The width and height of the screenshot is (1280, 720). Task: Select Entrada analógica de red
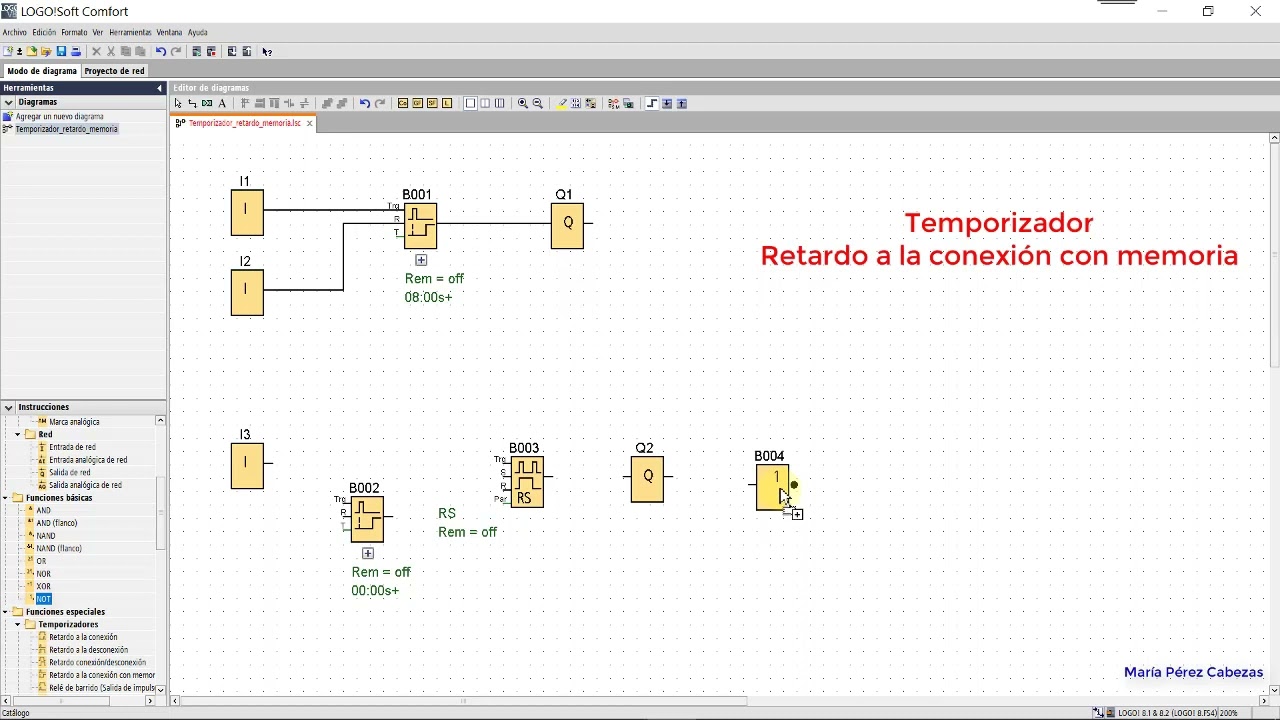[88, 460]
